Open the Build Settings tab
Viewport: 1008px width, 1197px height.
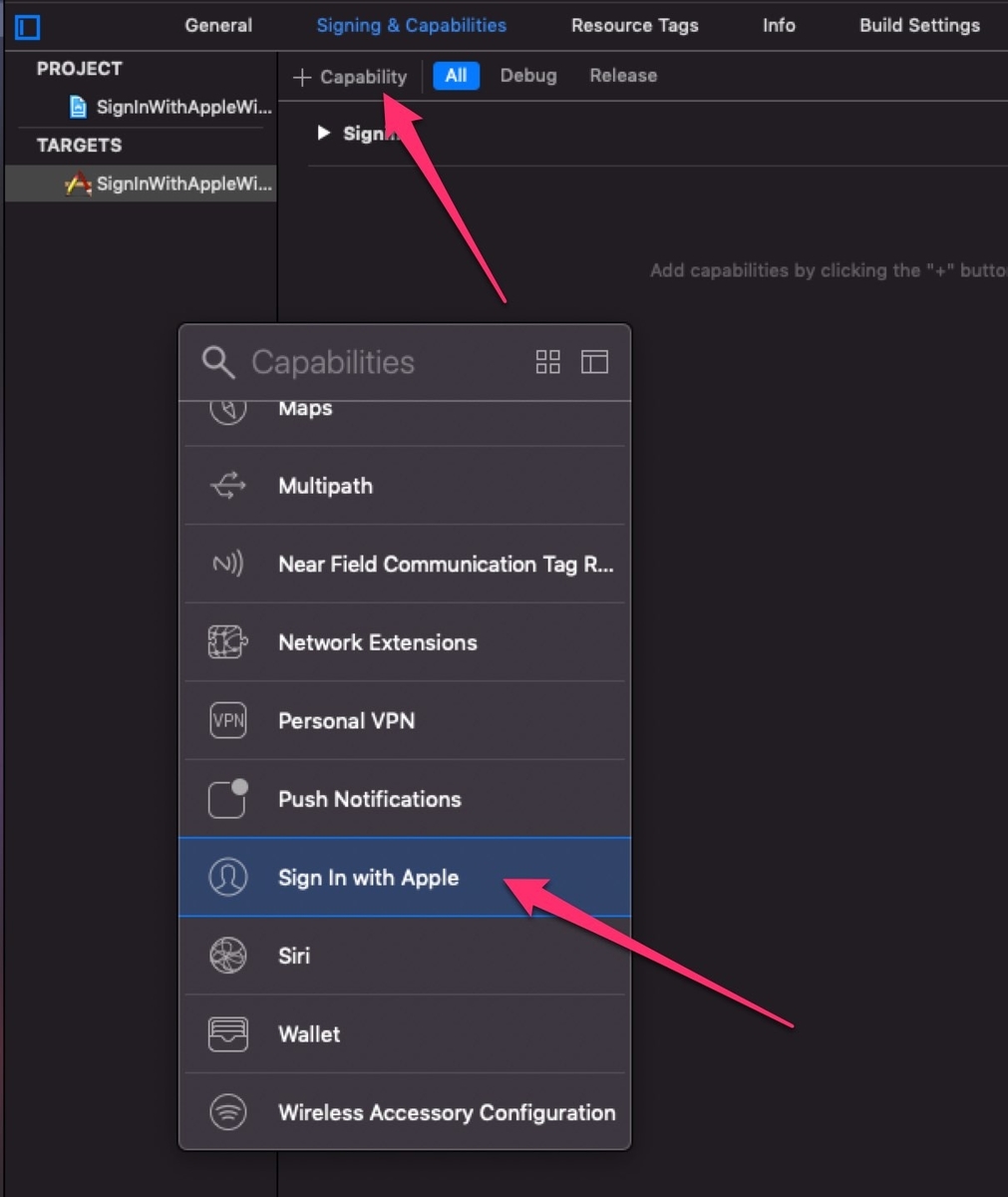(x=919, y=25)
